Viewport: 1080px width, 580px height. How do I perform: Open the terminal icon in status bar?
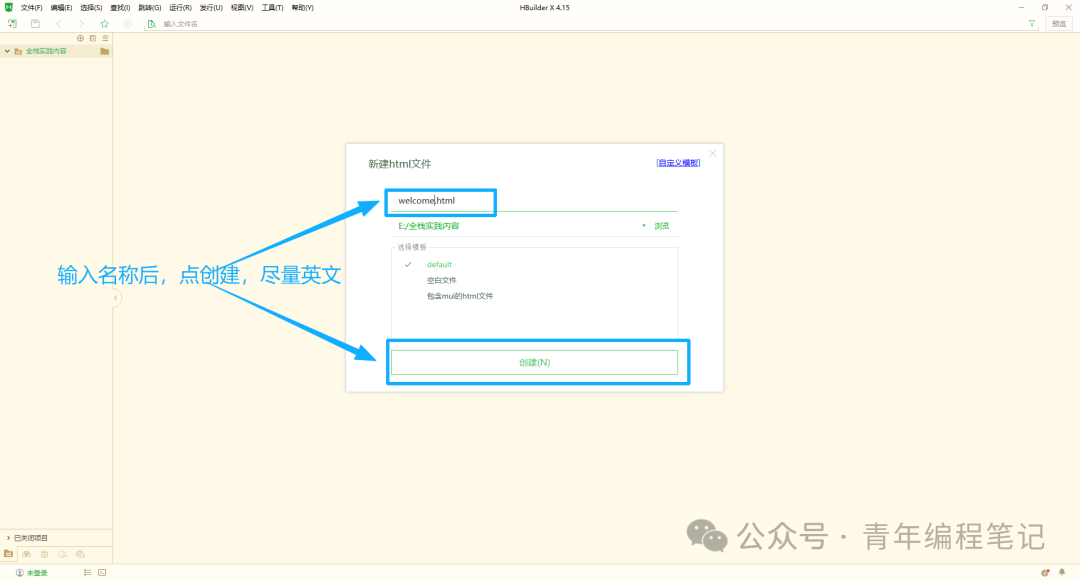coord(102,572)
